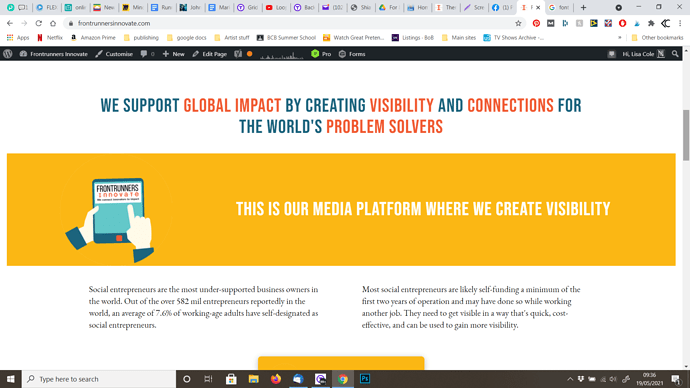Viewport: 690px width, 388px height.
Task: Open Chrome's three-dot menu
Action: click(680, 23)
